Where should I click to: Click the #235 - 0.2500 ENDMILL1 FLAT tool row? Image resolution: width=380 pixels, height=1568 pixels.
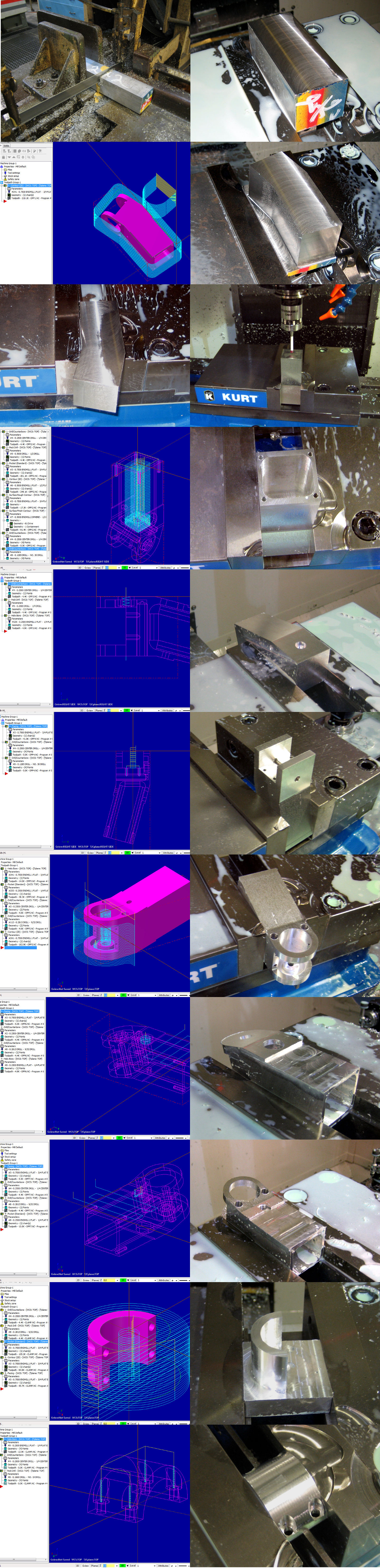[27, 891]
